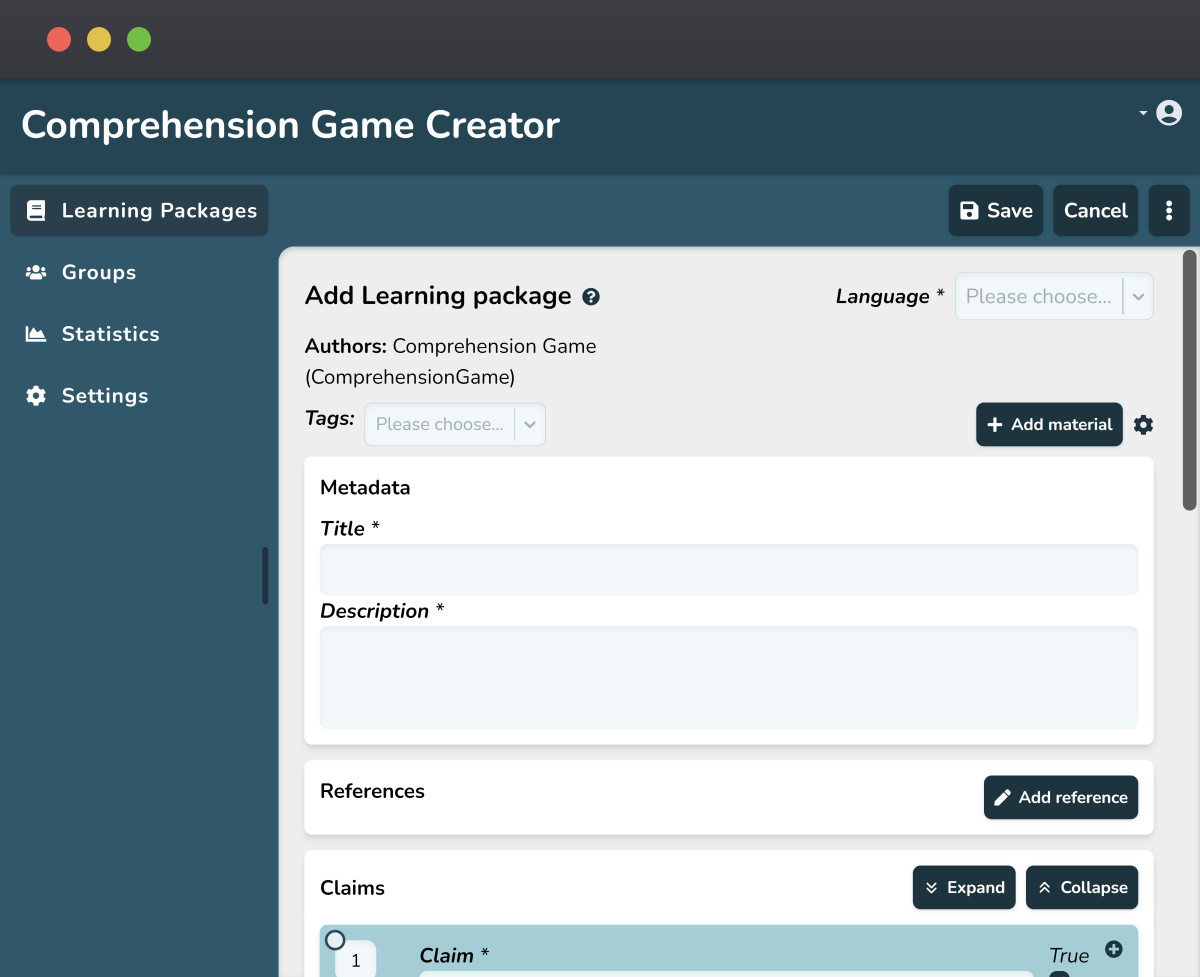Click the user account avatar icon
The width and height of the screenshot is (1200, 977).
point(1168,113)
